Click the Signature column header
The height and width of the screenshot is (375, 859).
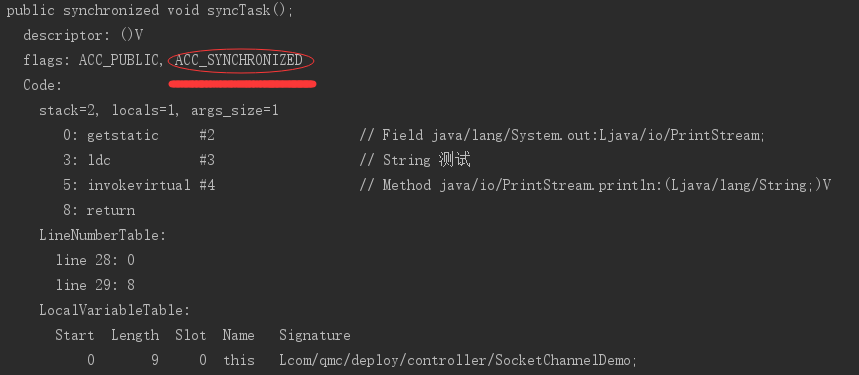click(314, 335)
